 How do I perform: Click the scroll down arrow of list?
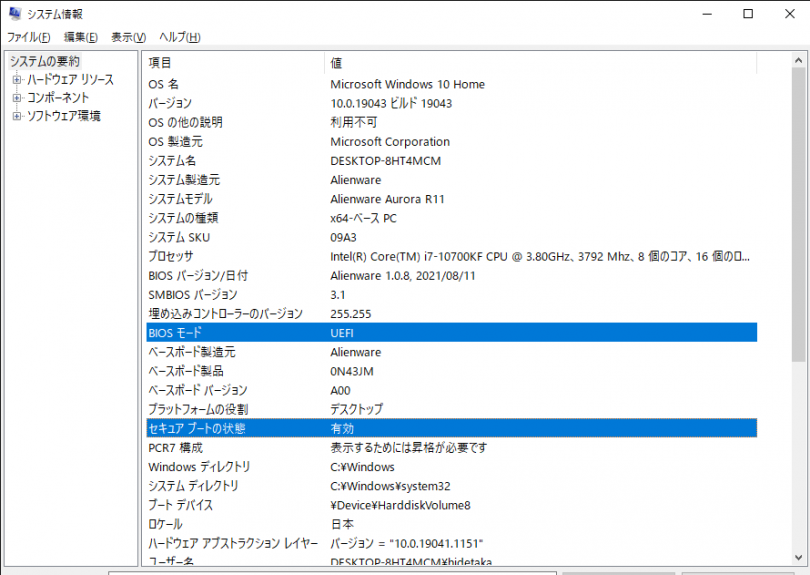[798, 557]
